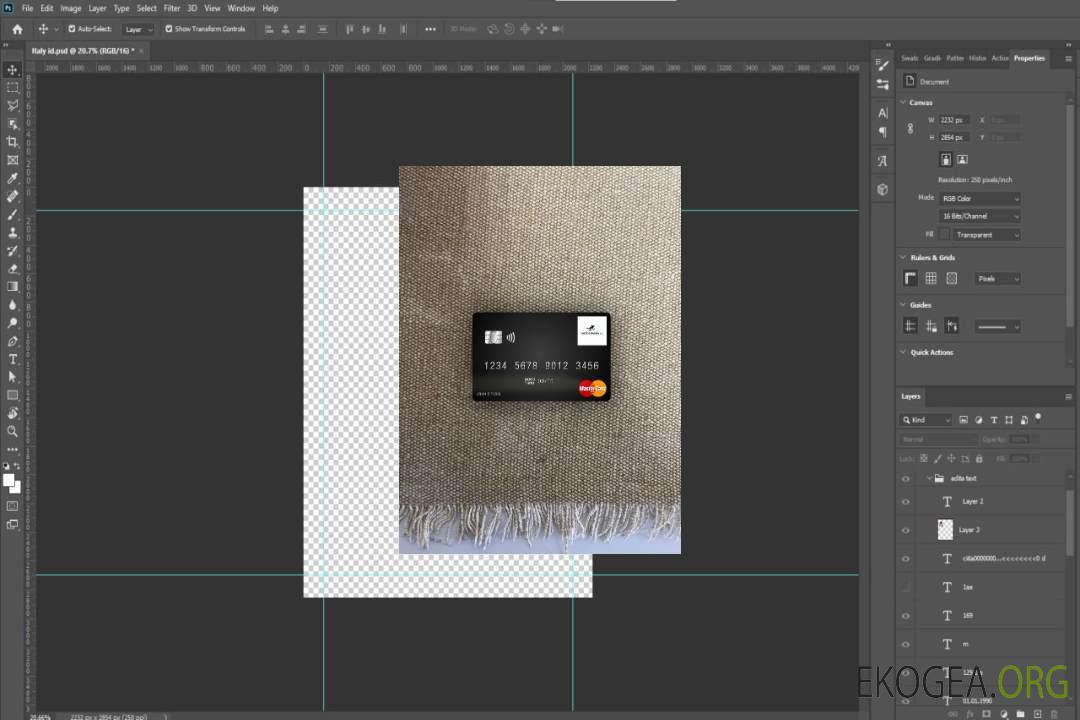Screen dimensions: 1080x720
Task: Open the guide line style dropdown
Action: pyautogui.click(x=998, y=327)
